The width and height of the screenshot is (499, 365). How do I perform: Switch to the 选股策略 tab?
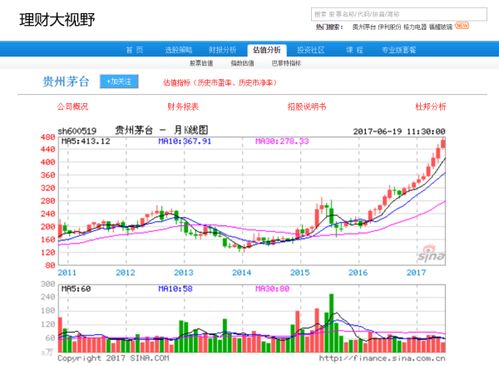tap(178, 50)
